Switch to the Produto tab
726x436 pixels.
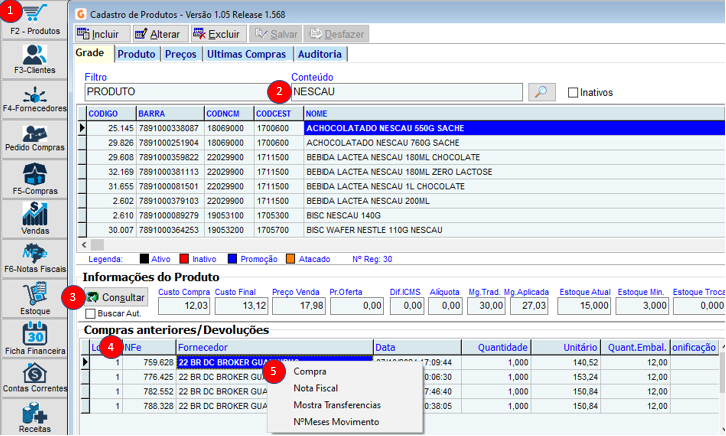coord(136,54)
